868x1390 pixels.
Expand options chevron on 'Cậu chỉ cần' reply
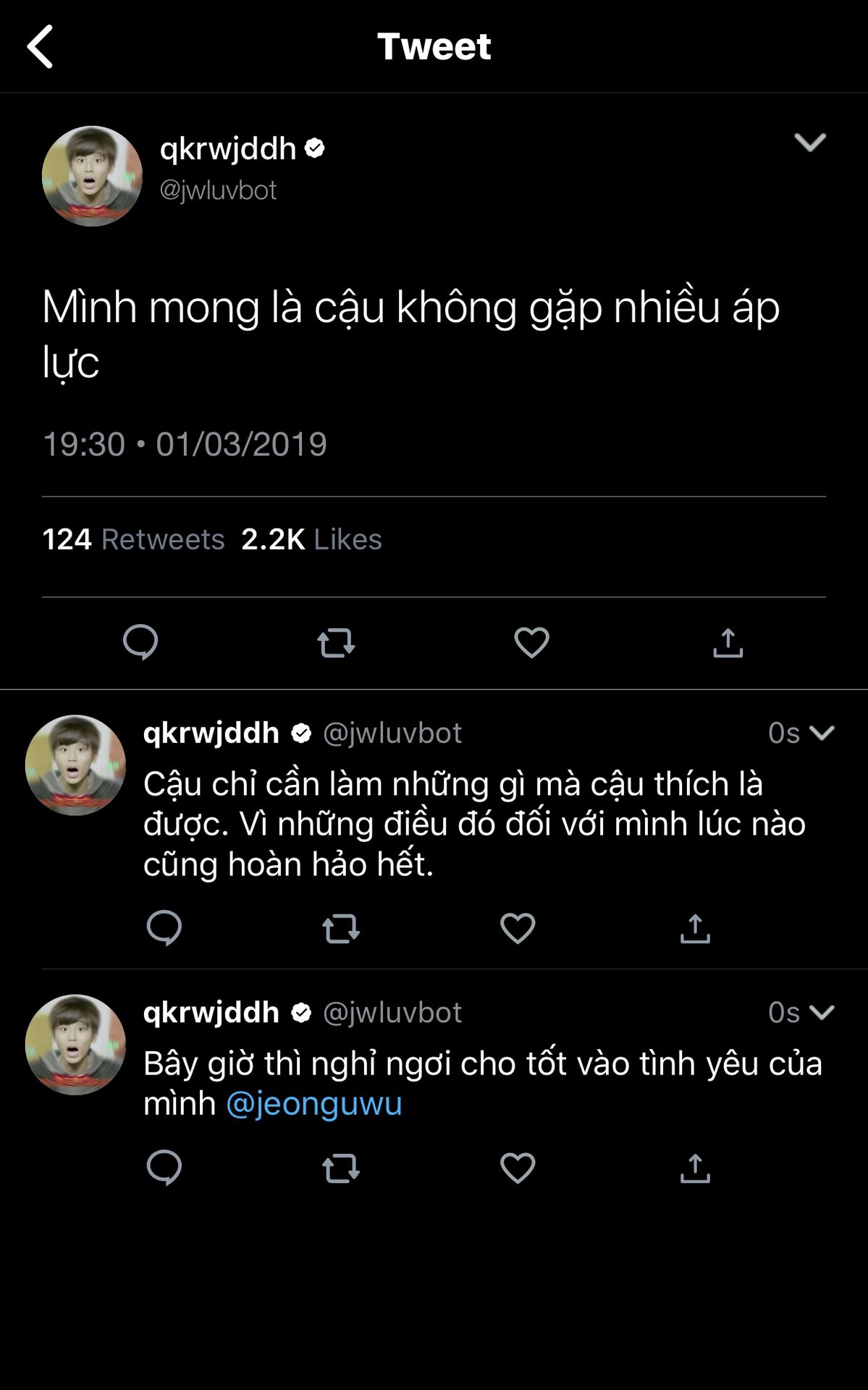(822, 733)
